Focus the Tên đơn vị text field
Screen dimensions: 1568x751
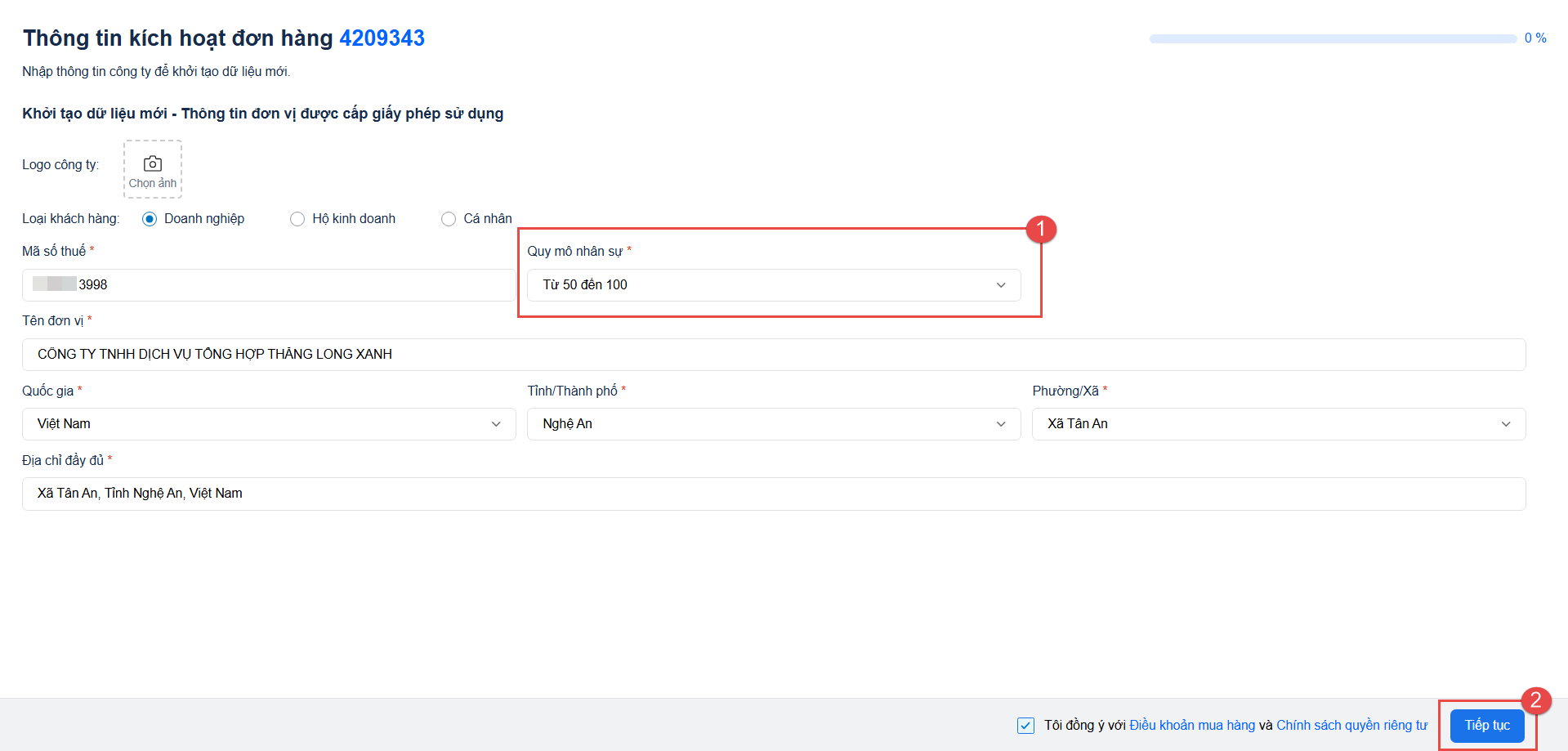coord(773,355)
